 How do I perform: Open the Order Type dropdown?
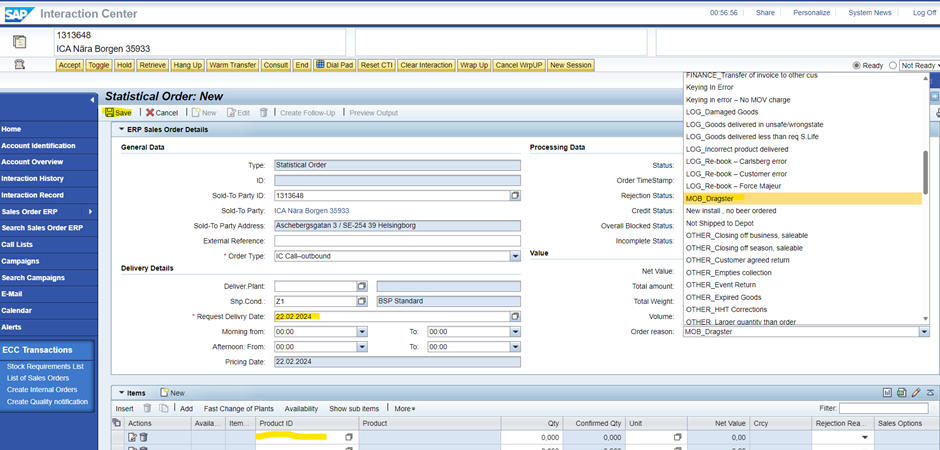[x=515, y=256]
